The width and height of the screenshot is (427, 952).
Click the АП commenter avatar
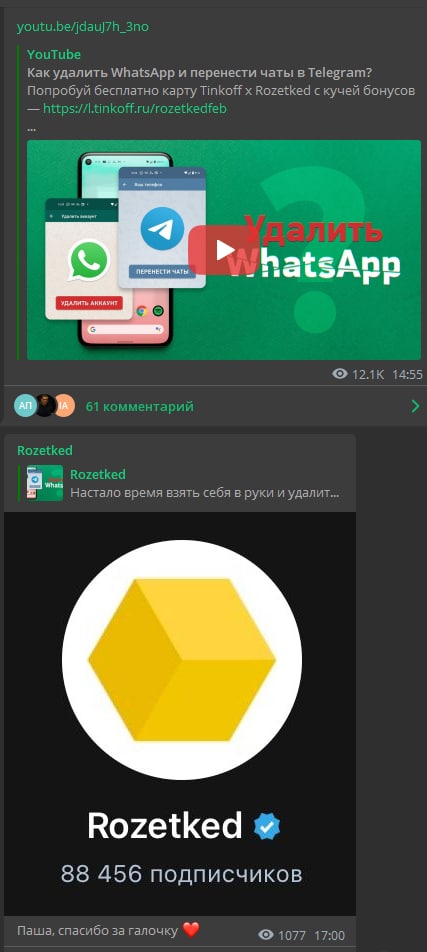point(26,406)
